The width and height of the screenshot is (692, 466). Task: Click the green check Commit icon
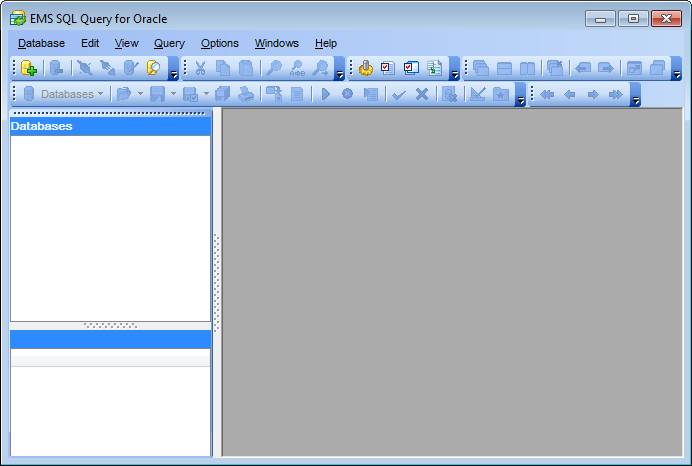pos(399,94)
